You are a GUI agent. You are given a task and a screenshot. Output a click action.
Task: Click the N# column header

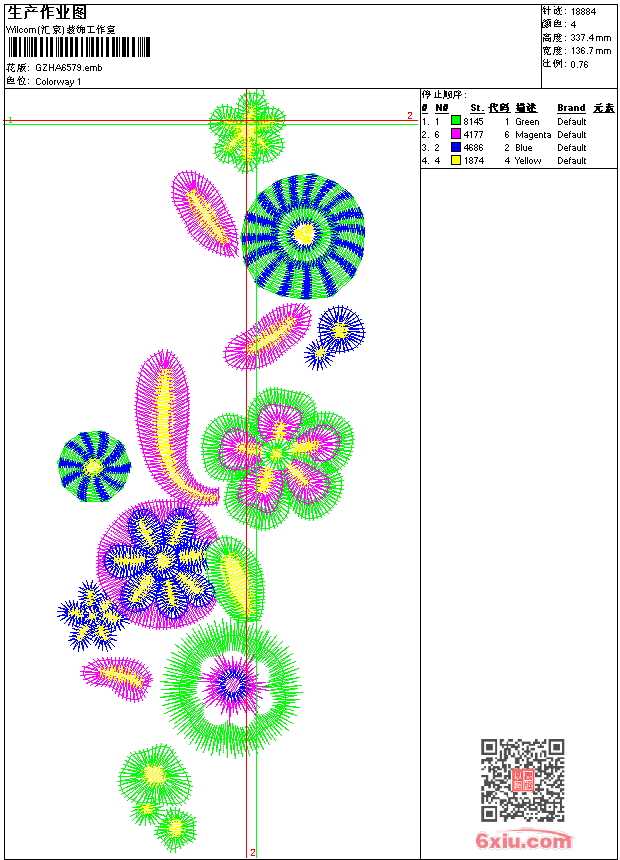(442, 108)
